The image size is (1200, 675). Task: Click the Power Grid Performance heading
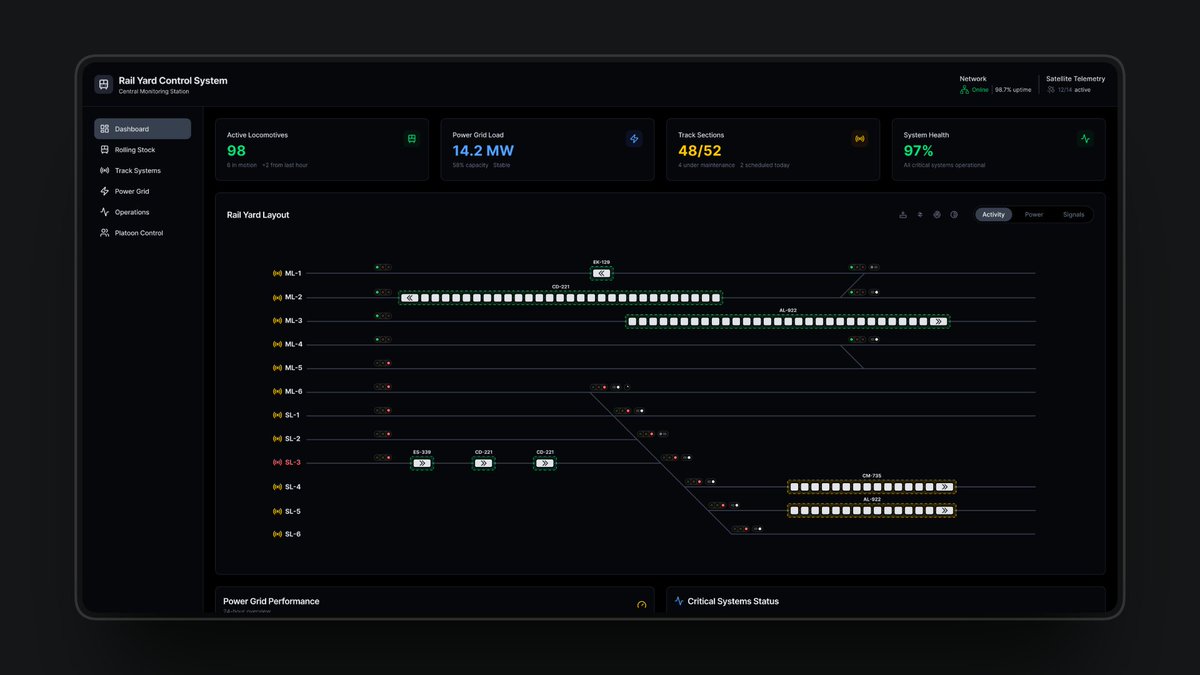tap(271, 601)
